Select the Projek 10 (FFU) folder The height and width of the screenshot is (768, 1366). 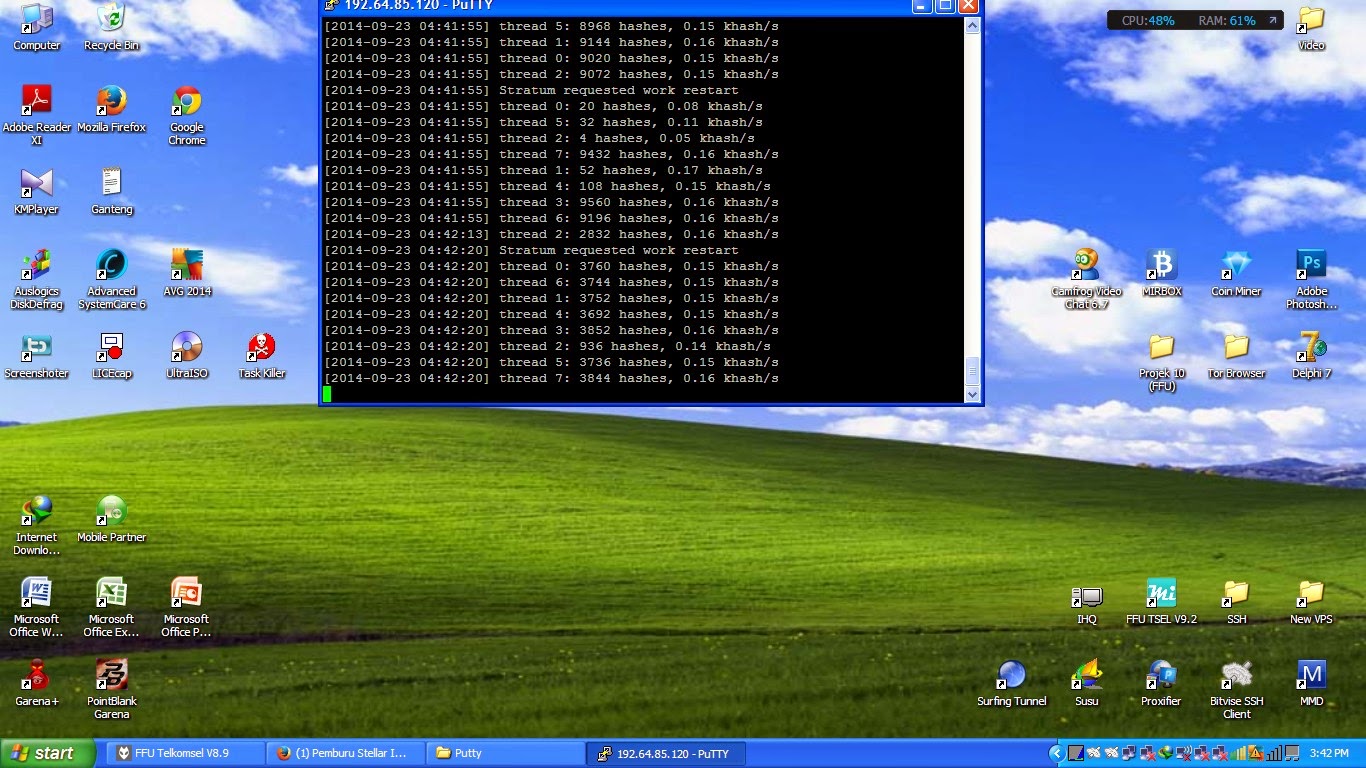point(1161,361)
